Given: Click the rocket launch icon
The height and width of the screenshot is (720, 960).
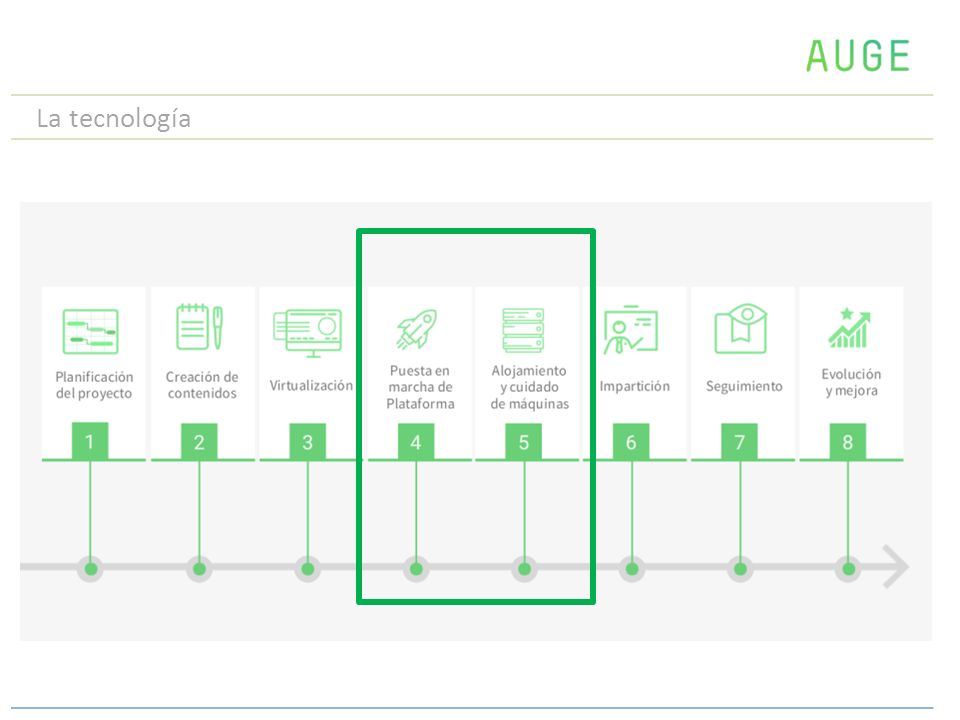Looking at the screenshot, I should [x=416, y=329].
